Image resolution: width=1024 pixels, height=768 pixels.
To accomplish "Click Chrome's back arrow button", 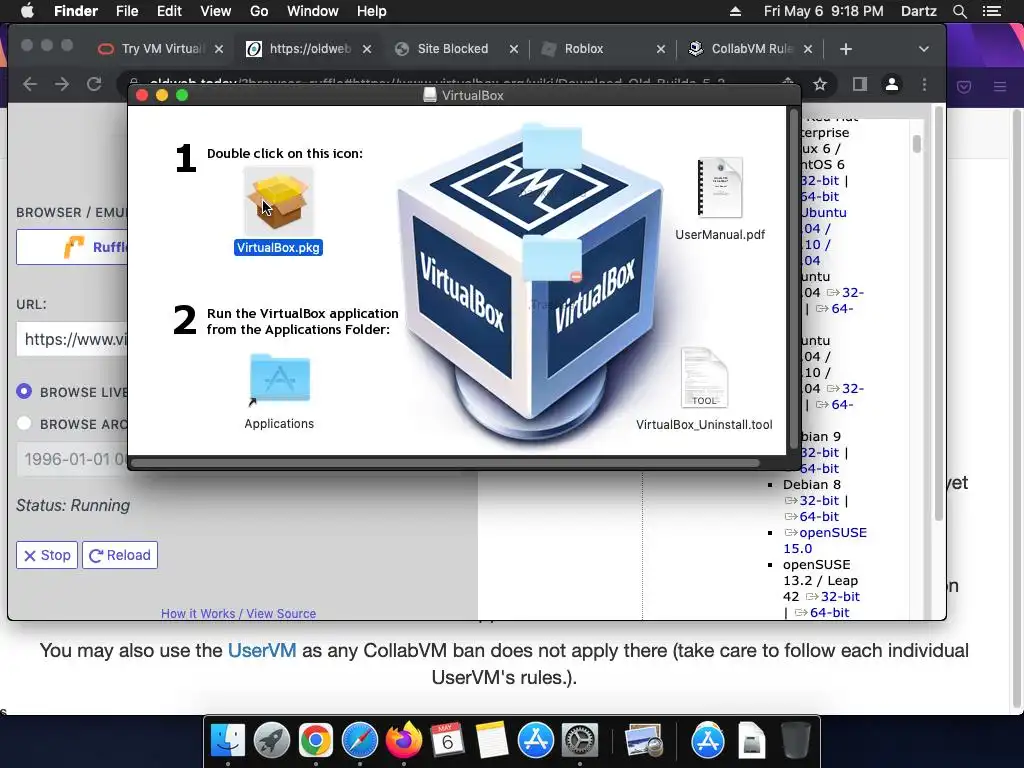I will pos(30,84).
